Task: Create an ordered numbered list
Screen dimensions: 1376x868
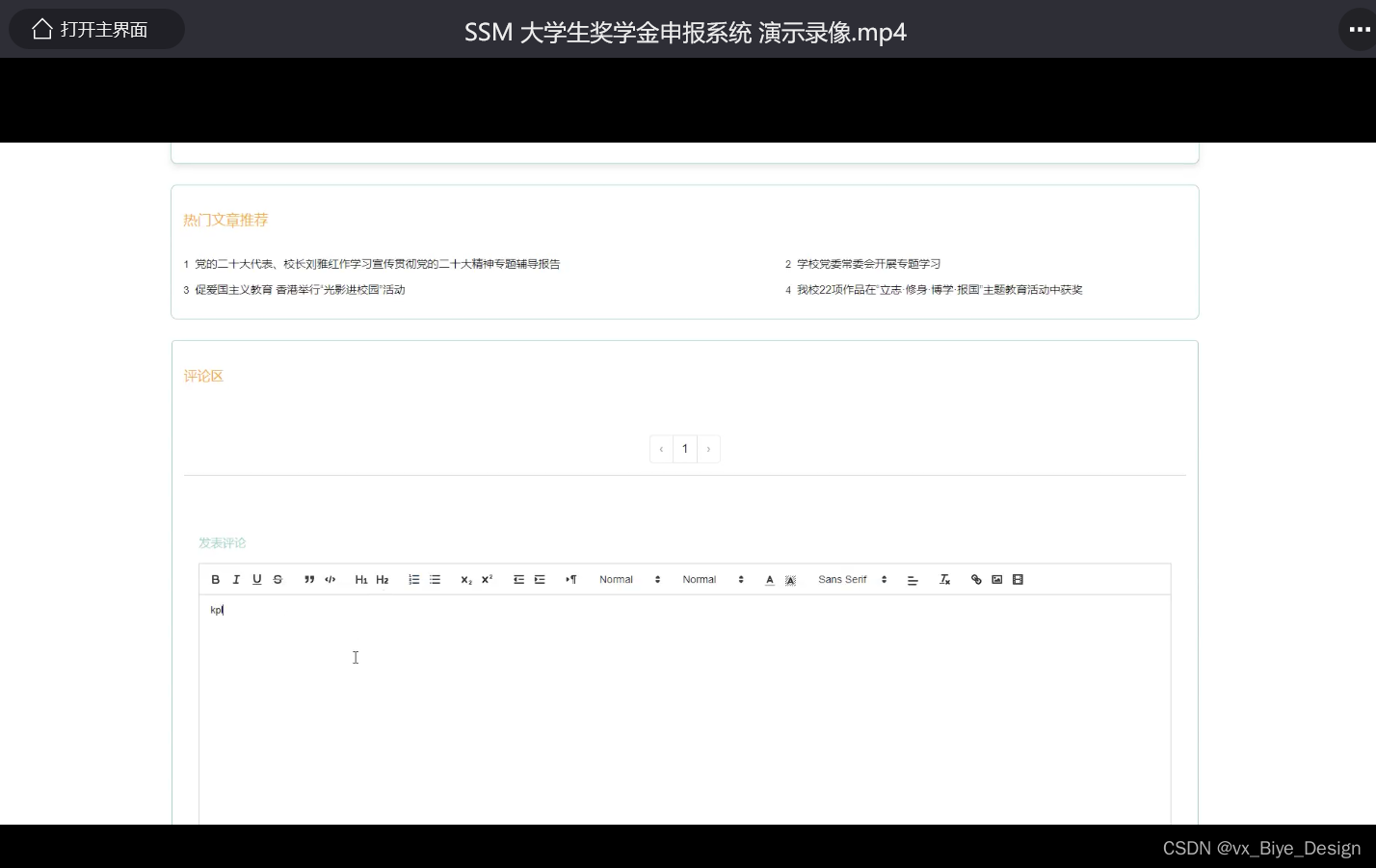Action: (413, 580)
